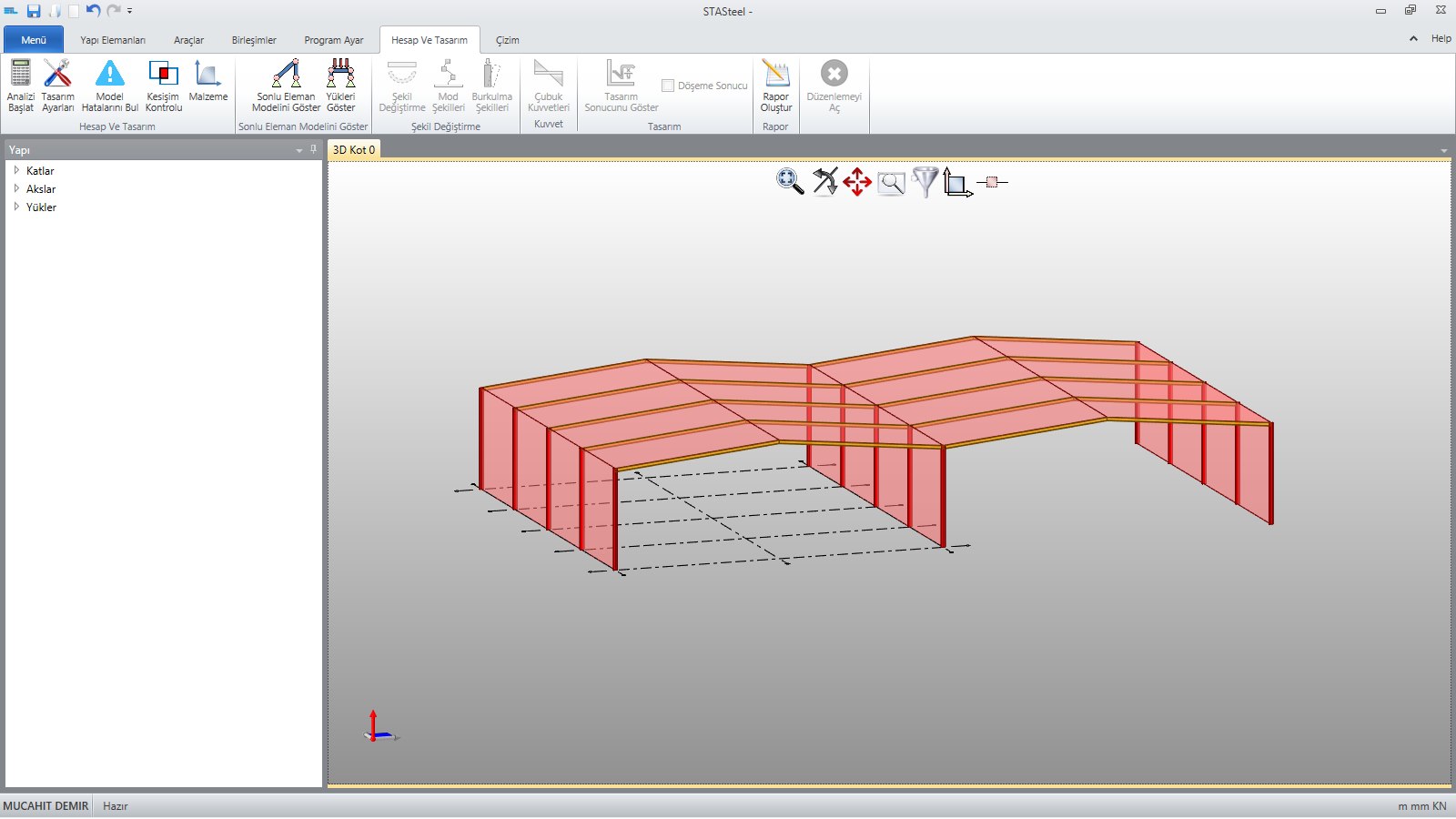Open the Çizim ribbon tab

(507, 40)
